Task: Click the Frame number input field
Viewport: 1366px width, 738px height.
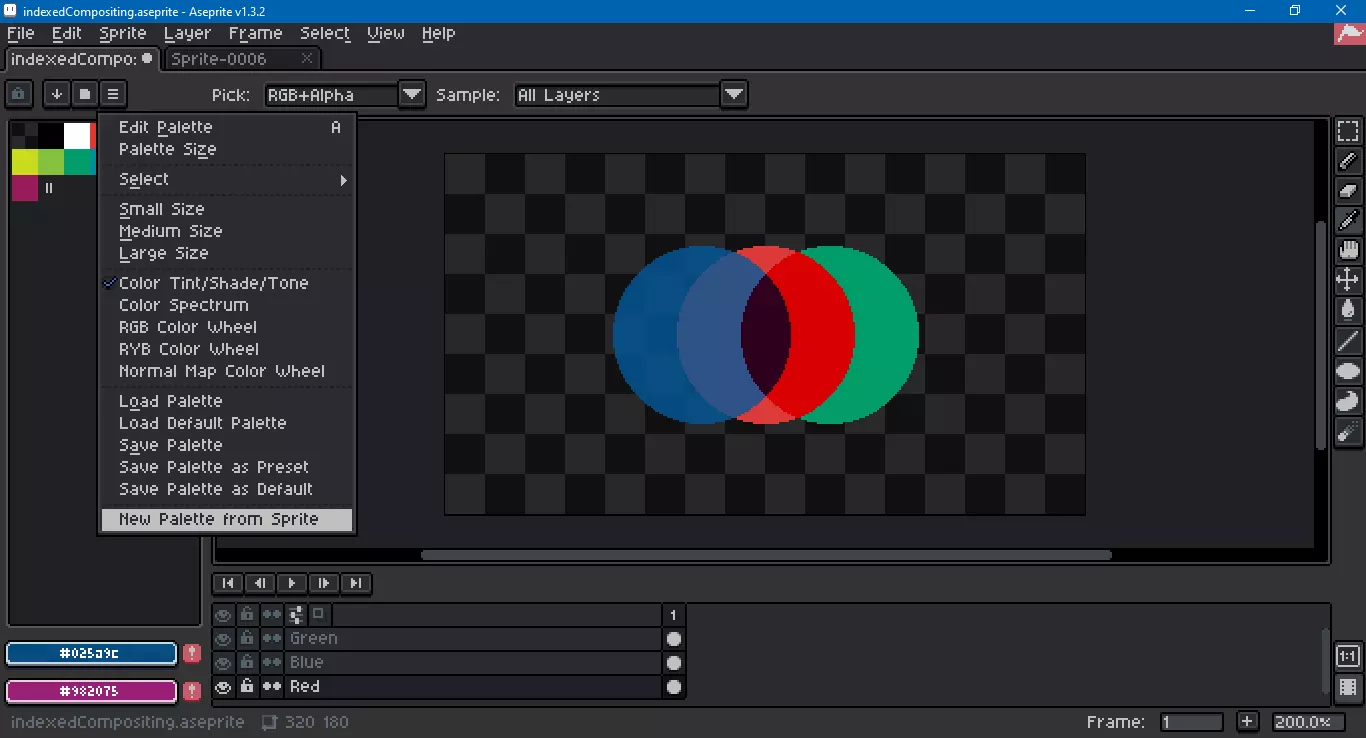Action: pyautogui.click(x=1191, y=722)
